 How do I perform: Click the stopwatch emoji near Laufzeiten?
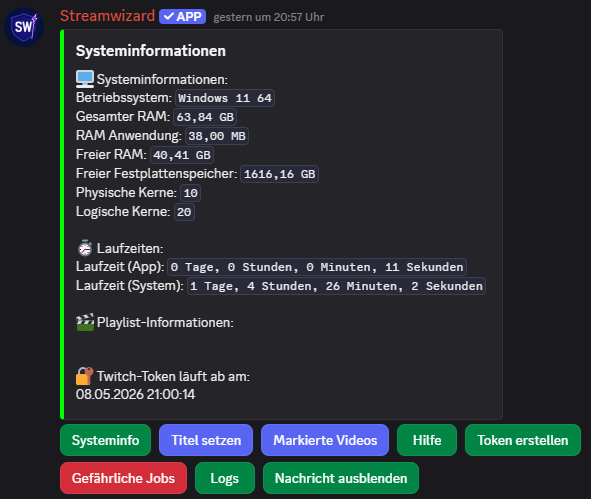85,248
